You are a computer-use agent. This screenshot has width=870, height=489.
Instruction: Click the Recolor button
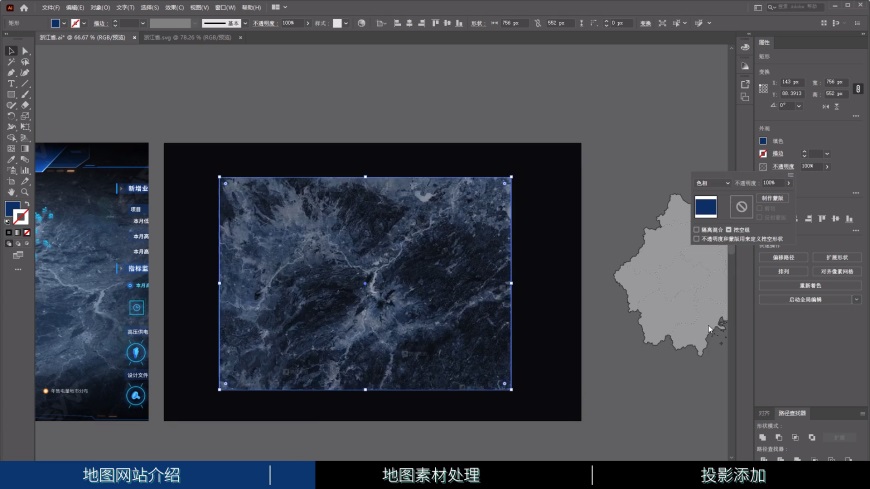810,285
